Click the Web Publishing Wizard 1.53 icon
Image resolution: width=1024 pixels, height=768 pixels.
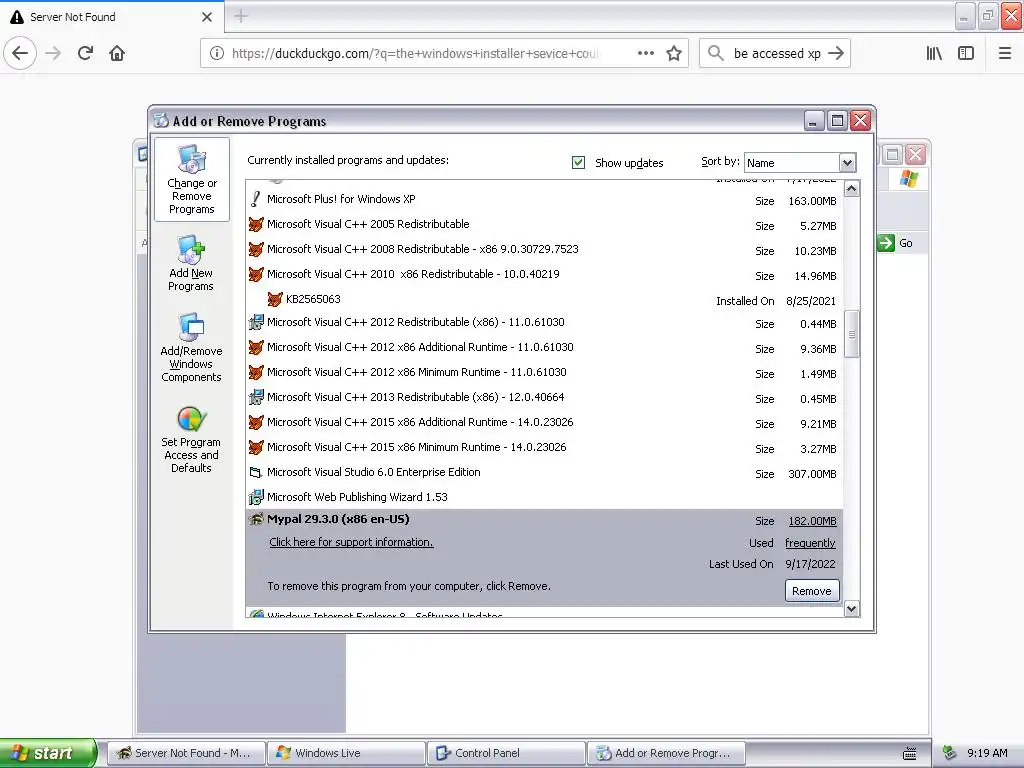(256, 497)
